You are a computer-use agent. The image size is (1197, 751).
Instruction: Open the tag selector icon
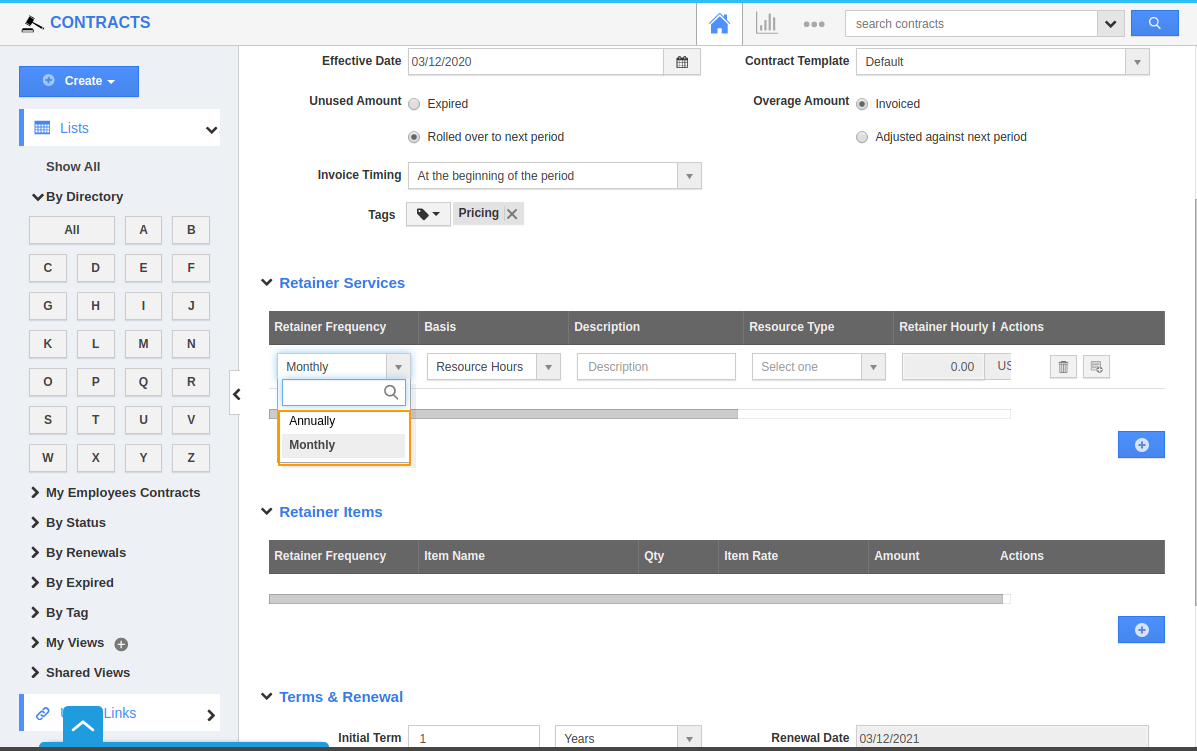pyautogui.click(x=428, y=214)
